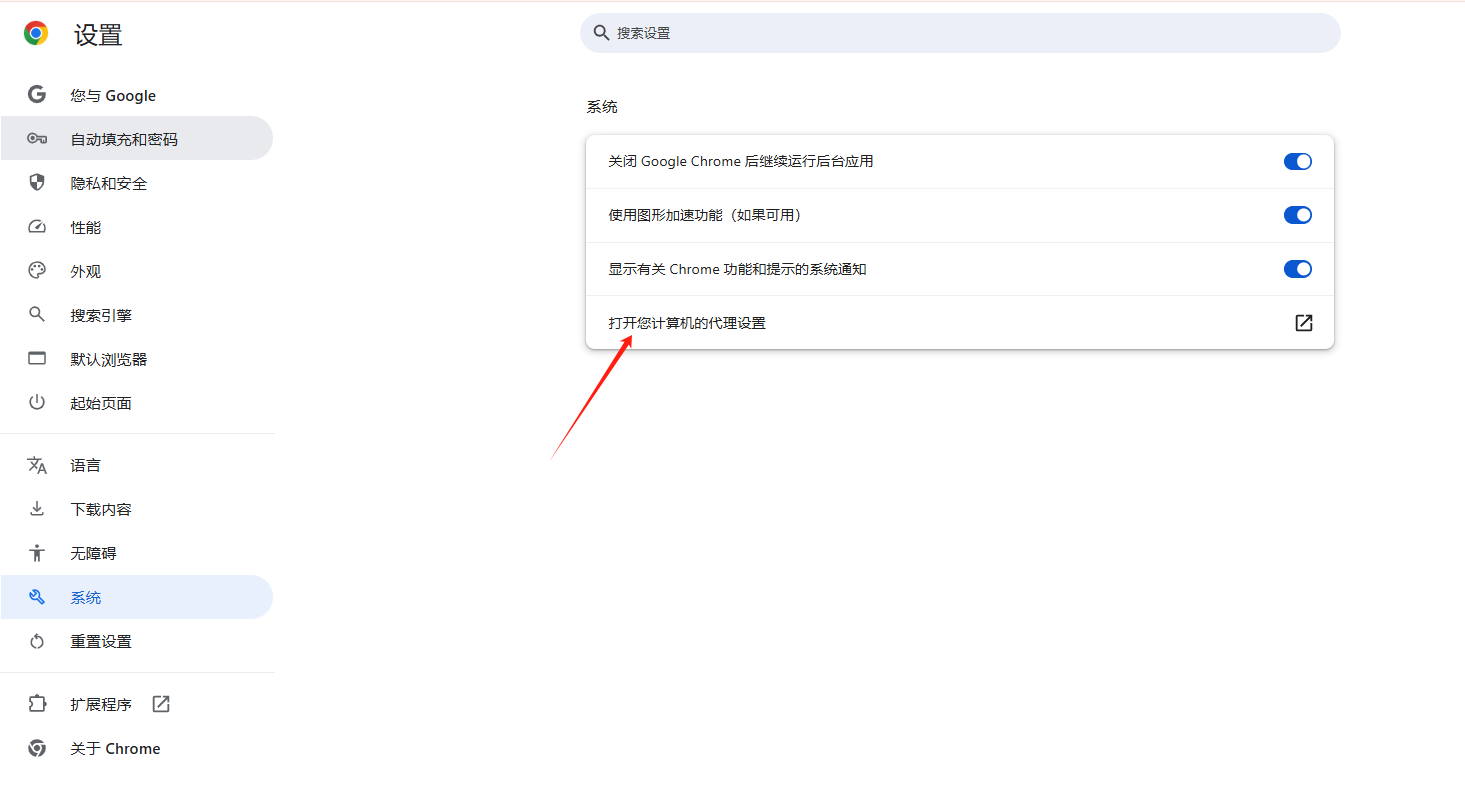The height and width of the screenshot is (806, 1465).
Task: Click 打开您计算机的代理设置 row
Action: [x=960, y=323]
